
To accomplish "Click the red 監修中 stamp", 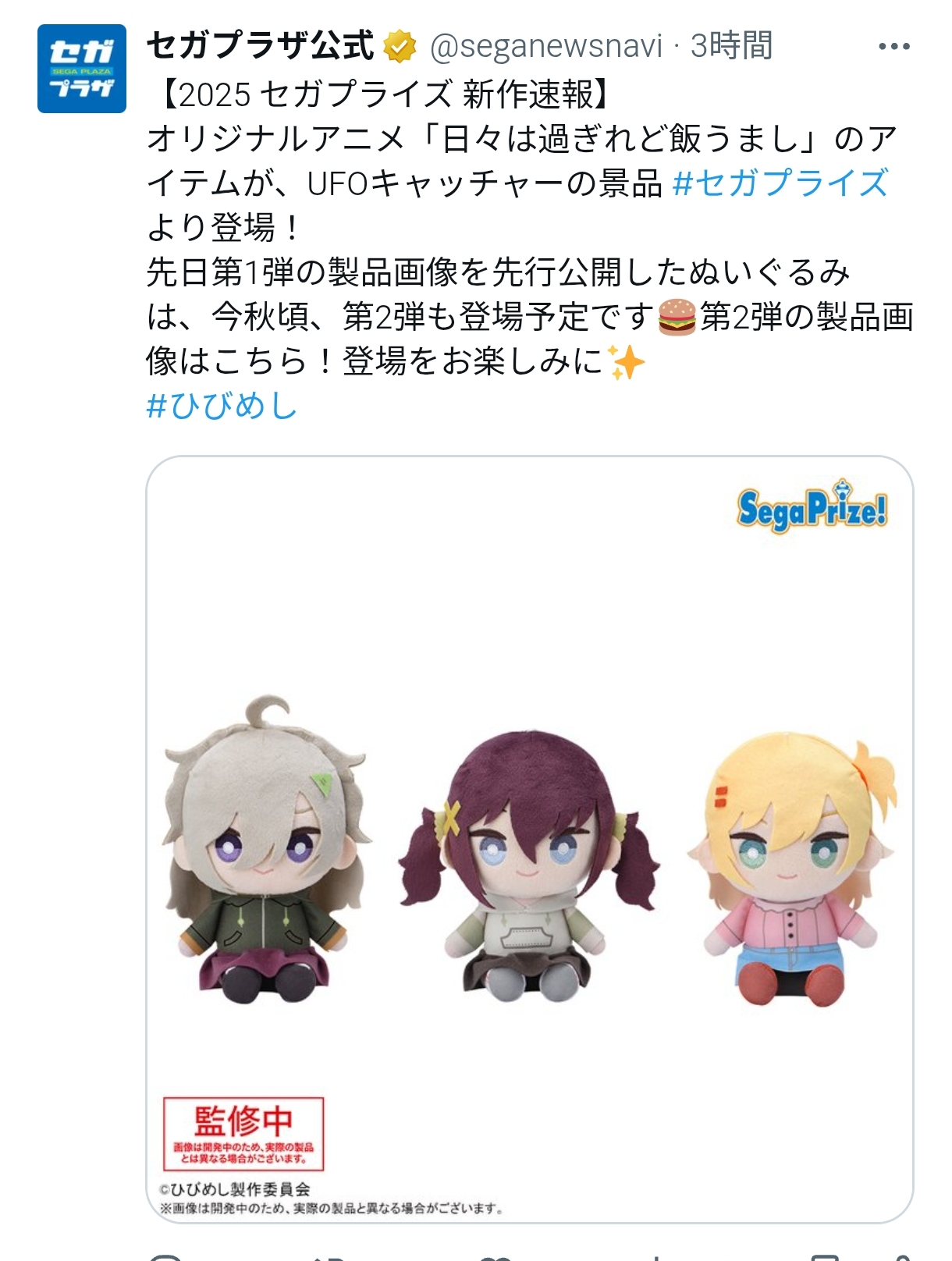I will coord(243,1134).
